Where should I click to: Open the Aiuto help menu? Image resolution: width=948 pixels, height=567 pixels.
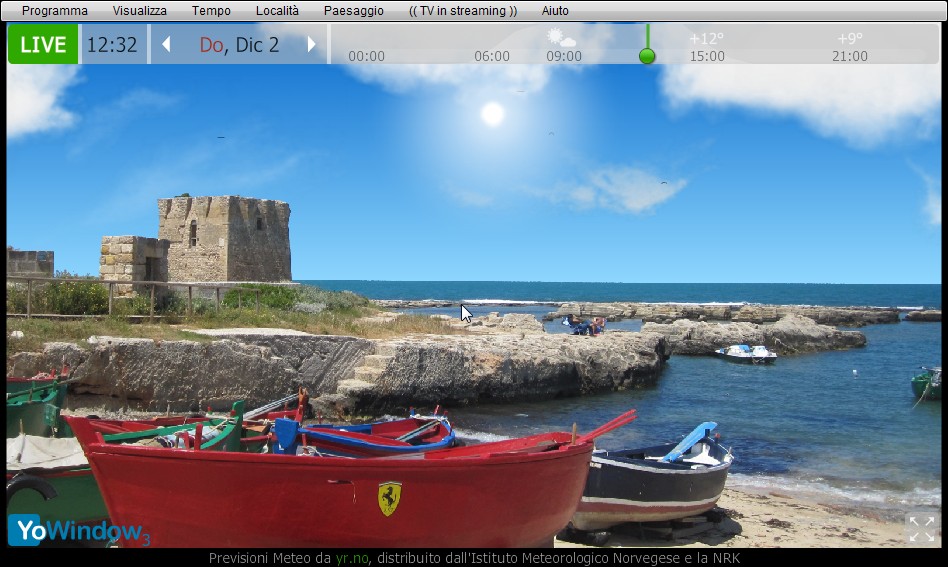[555, 11]
